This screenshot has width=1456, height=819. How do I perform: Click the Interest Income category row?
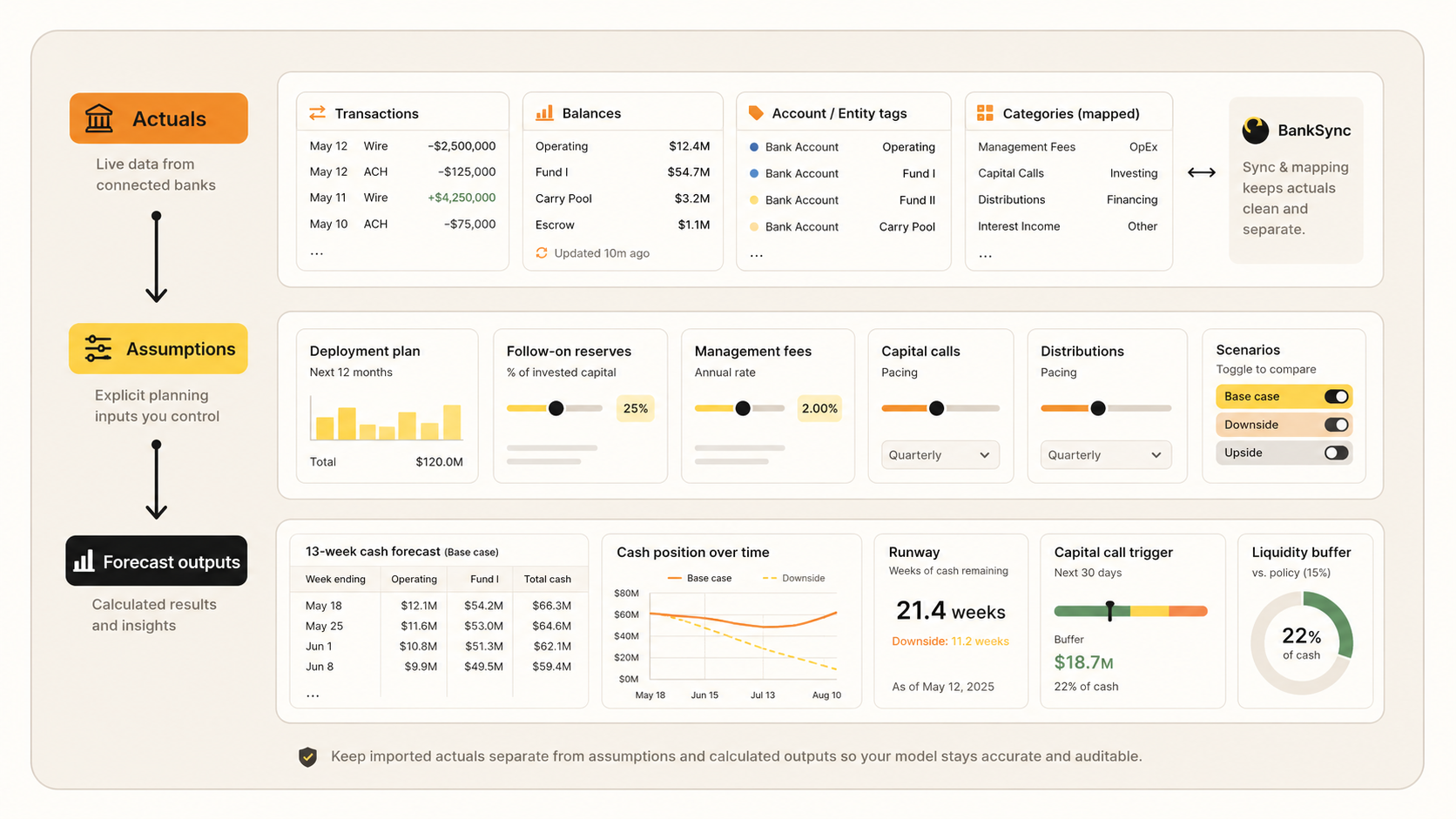pos(1068,226)
